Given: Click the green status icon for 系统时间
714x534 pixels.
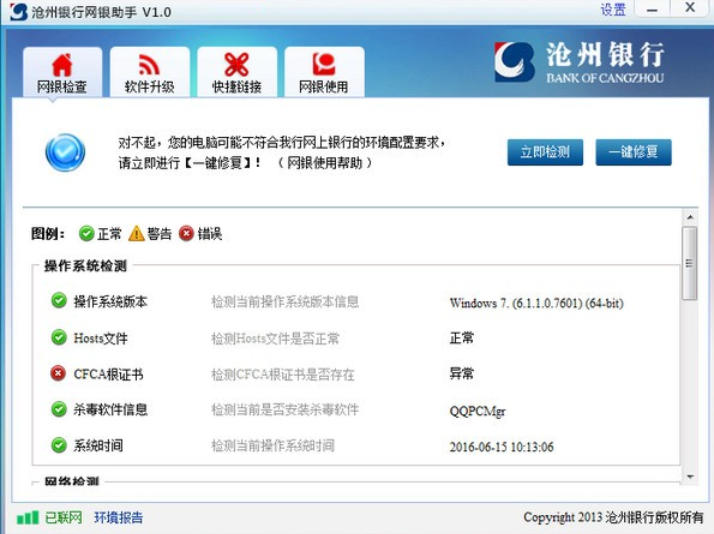Looking at the screenshot, I should coord(59,445).
